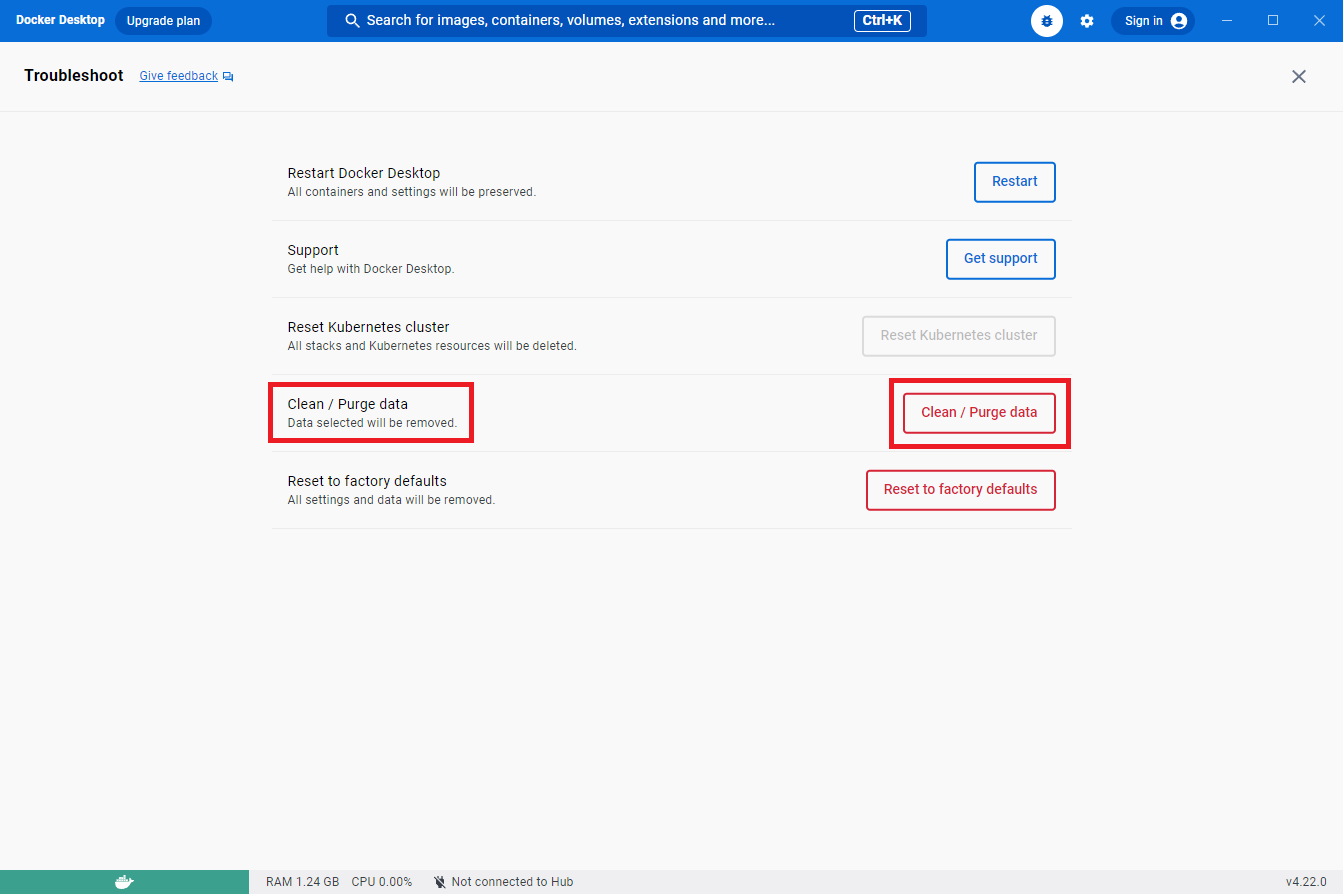
Task: Close the Troubleshoot panel
Action: 1299,76
